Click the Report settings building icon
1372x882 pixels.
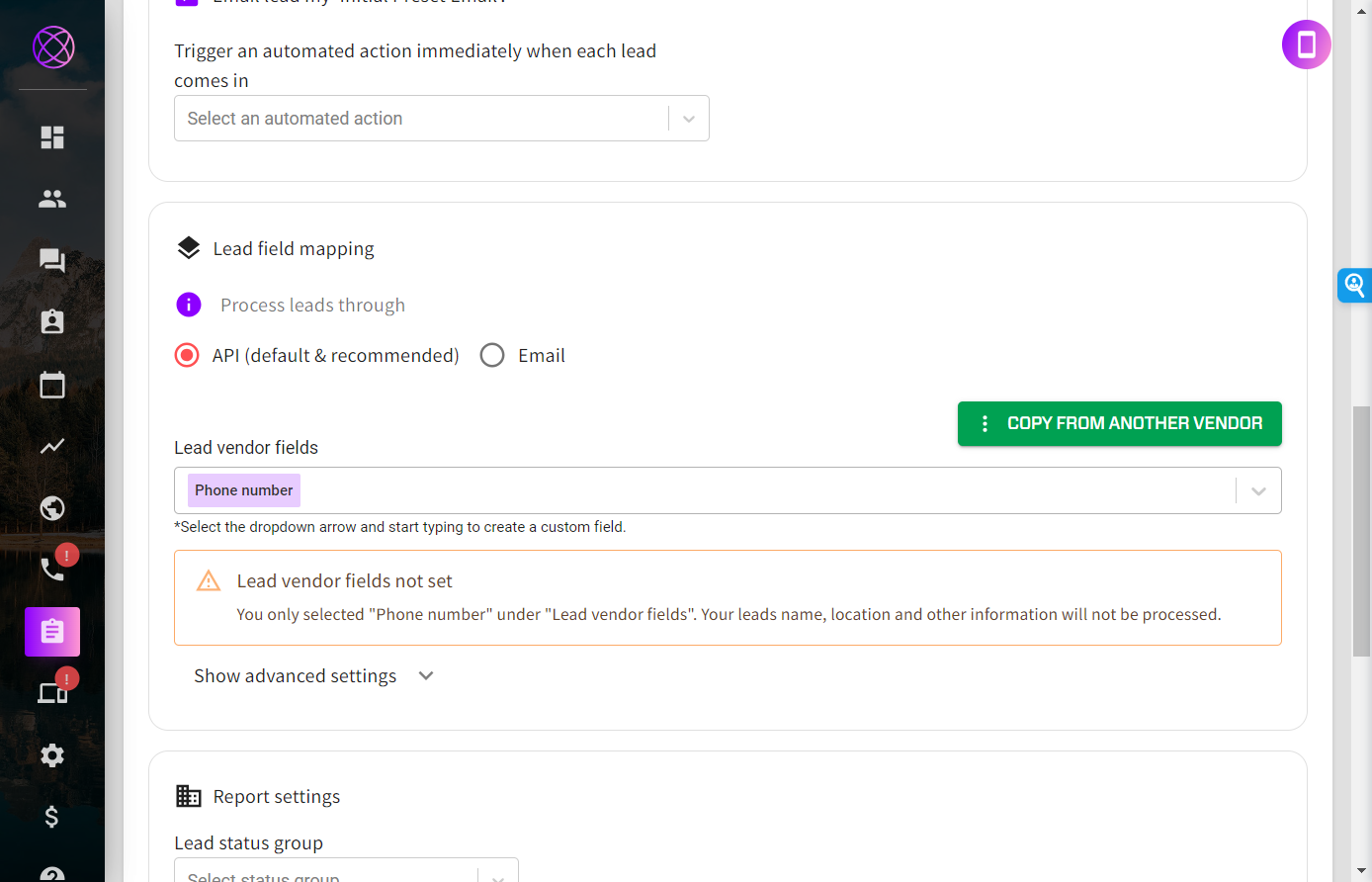click(x=189, y=796)
